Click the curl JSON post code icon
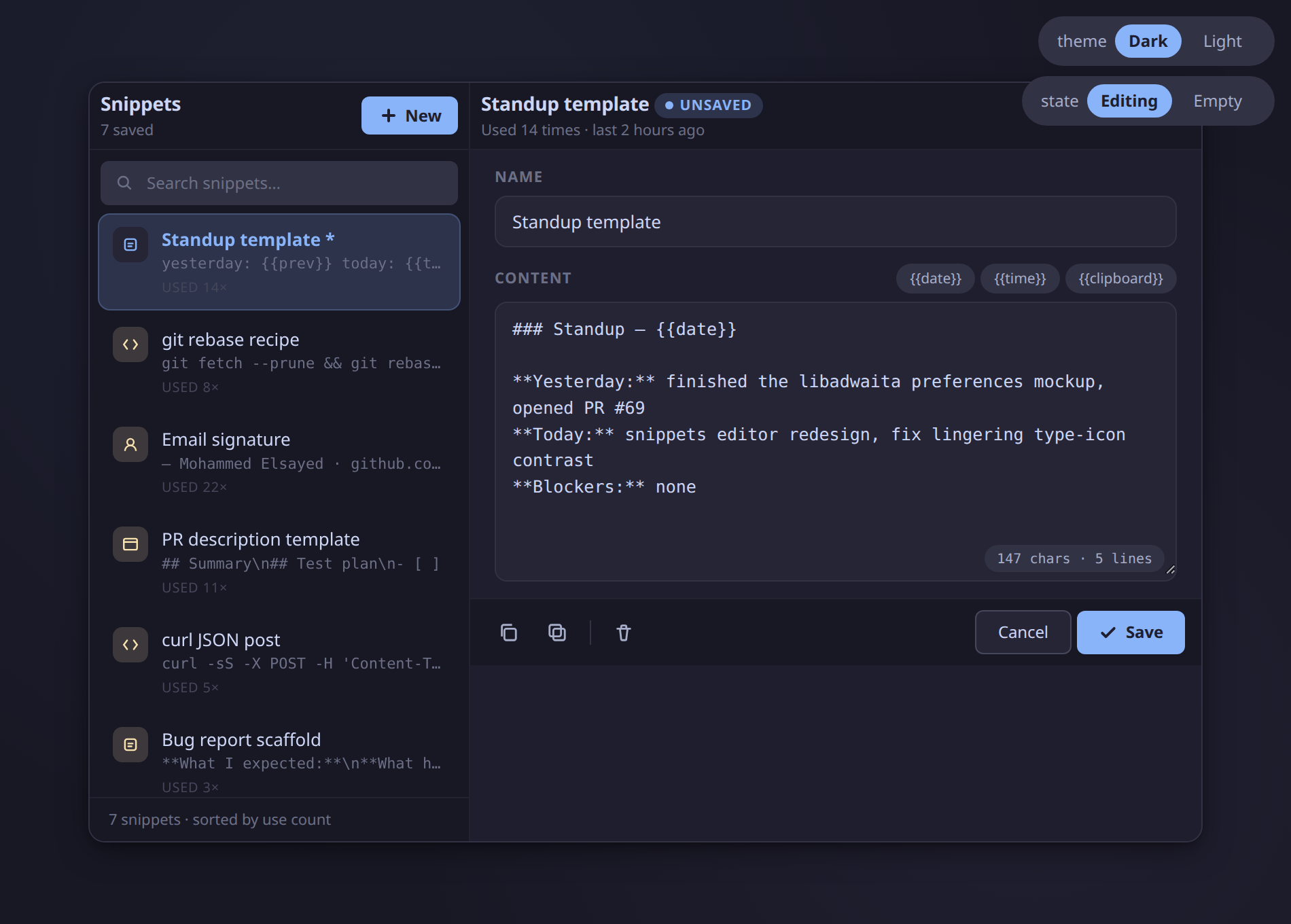 (130, 645)
